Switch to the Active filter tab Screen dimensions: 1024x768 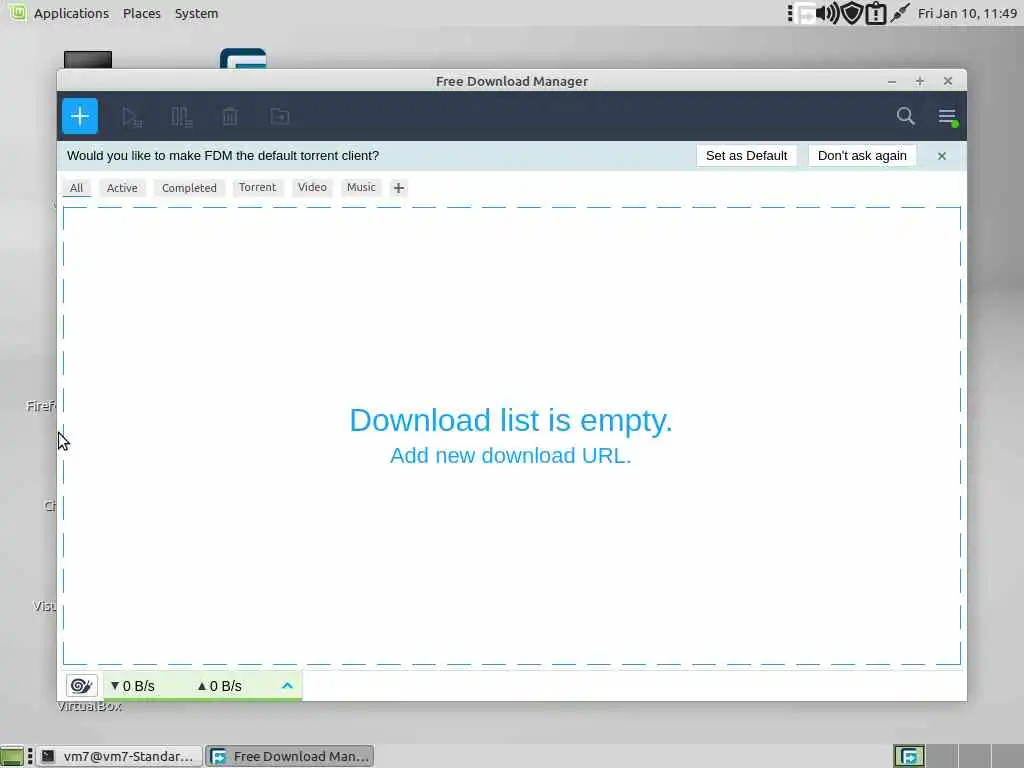[x=122, y=188]
